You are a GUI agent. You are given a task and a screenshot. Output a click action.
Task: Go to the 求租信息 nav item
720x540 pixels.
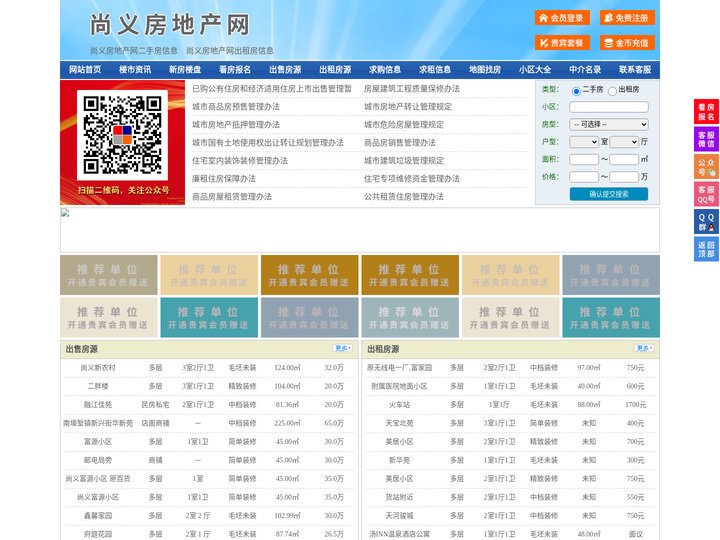[435, 70]
